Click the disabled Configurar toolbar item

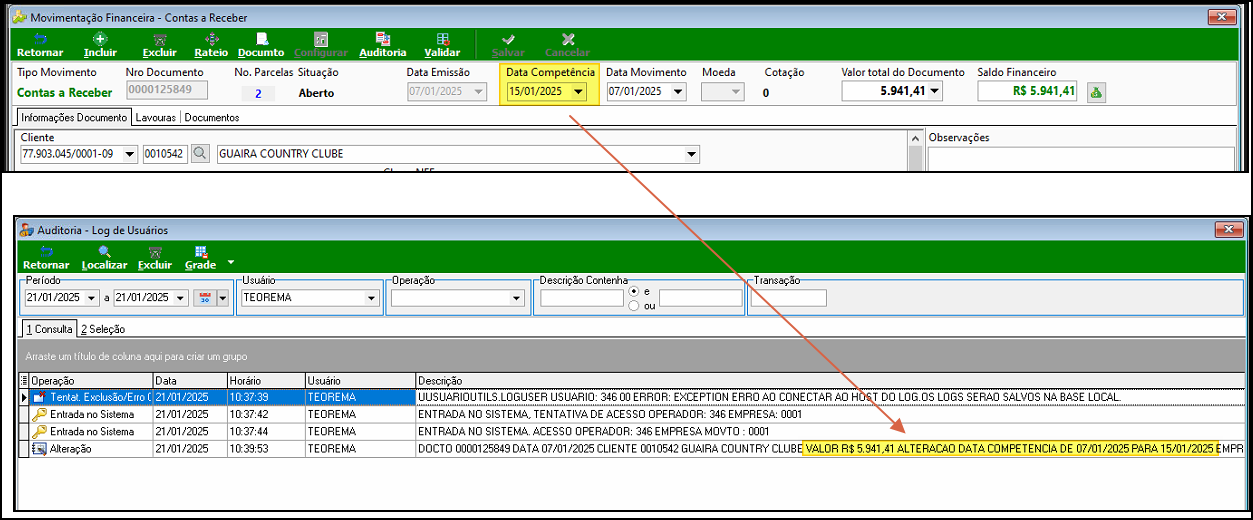pyautogui.click(x=321, y=44)
